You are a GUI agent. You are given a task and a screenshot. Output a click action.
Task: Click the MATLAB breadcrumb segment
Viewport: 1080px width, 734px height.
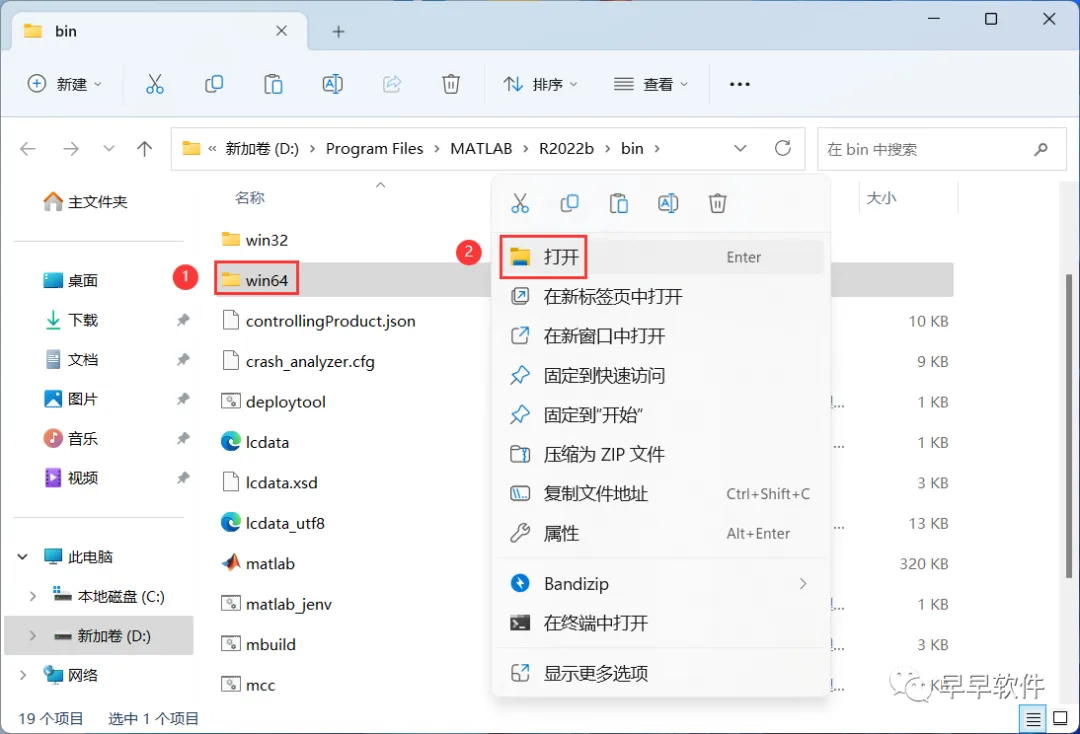(481, 149)
